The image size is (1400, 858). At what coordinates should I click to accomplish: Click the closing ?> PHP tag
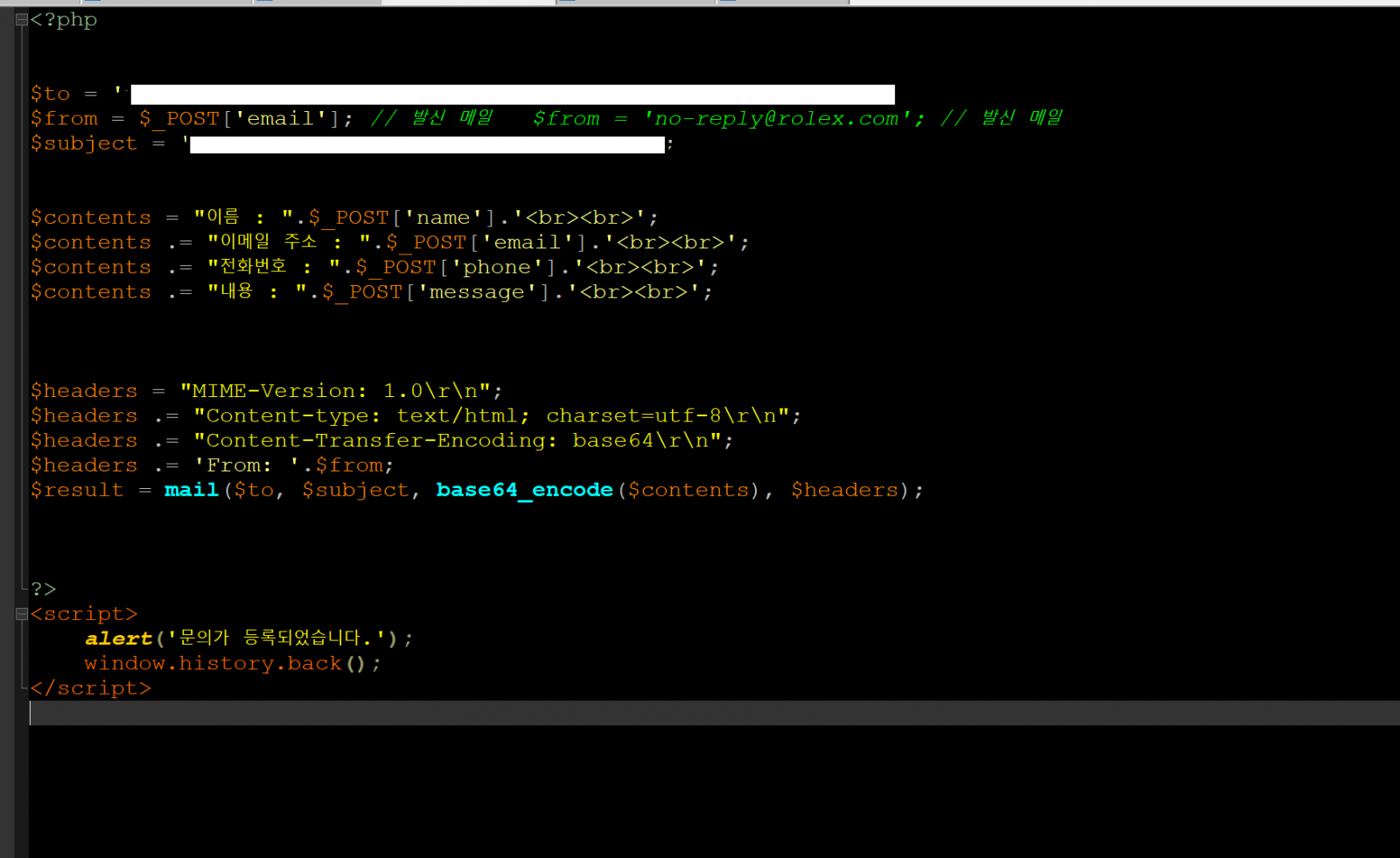44,589
